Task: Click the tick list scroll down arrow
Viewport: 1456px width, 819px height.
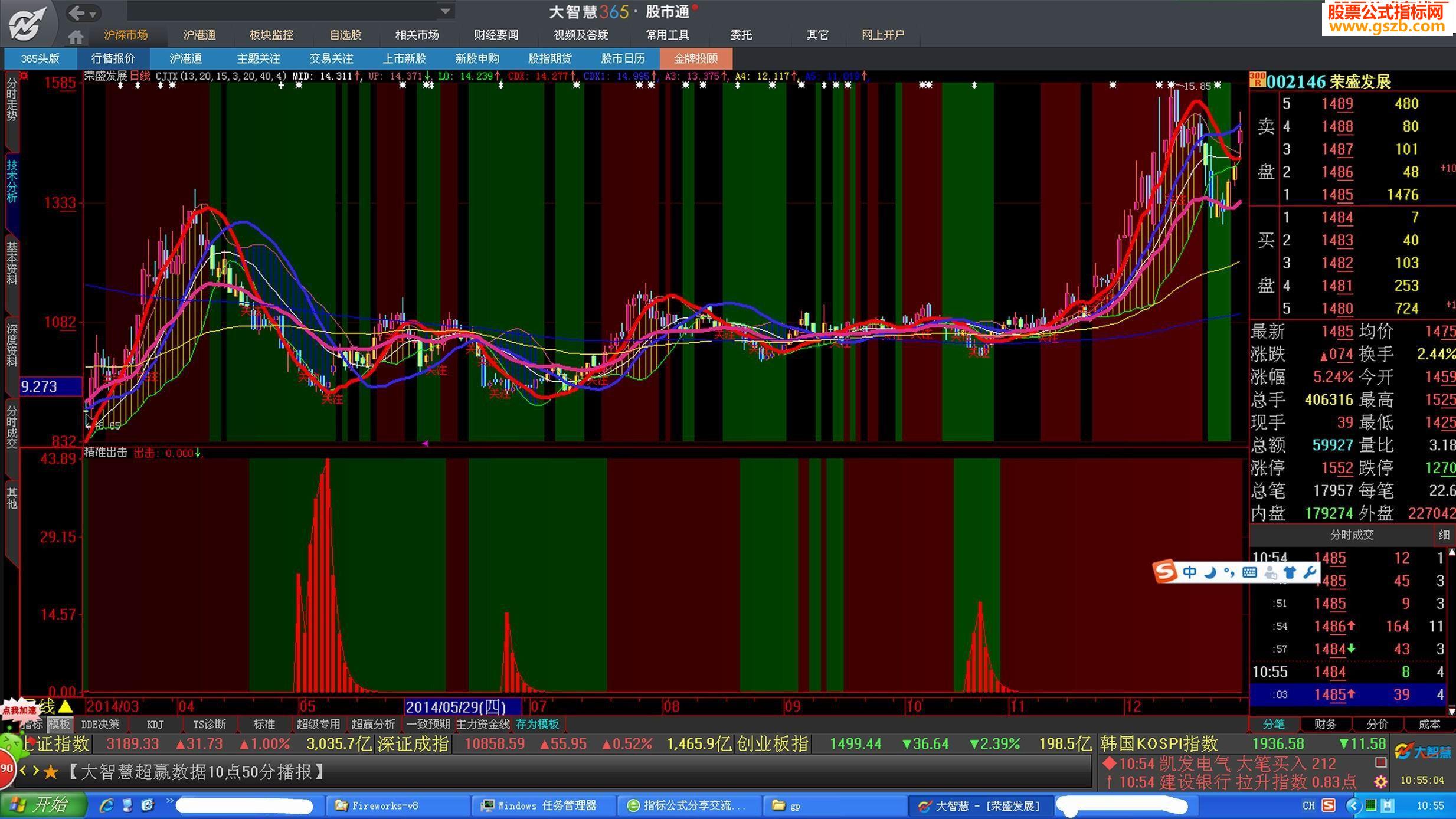Action: [1451, 711]
